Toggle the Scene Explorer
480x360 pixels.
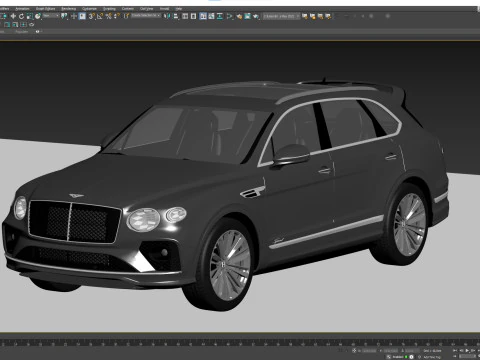[x=185, y=16]
